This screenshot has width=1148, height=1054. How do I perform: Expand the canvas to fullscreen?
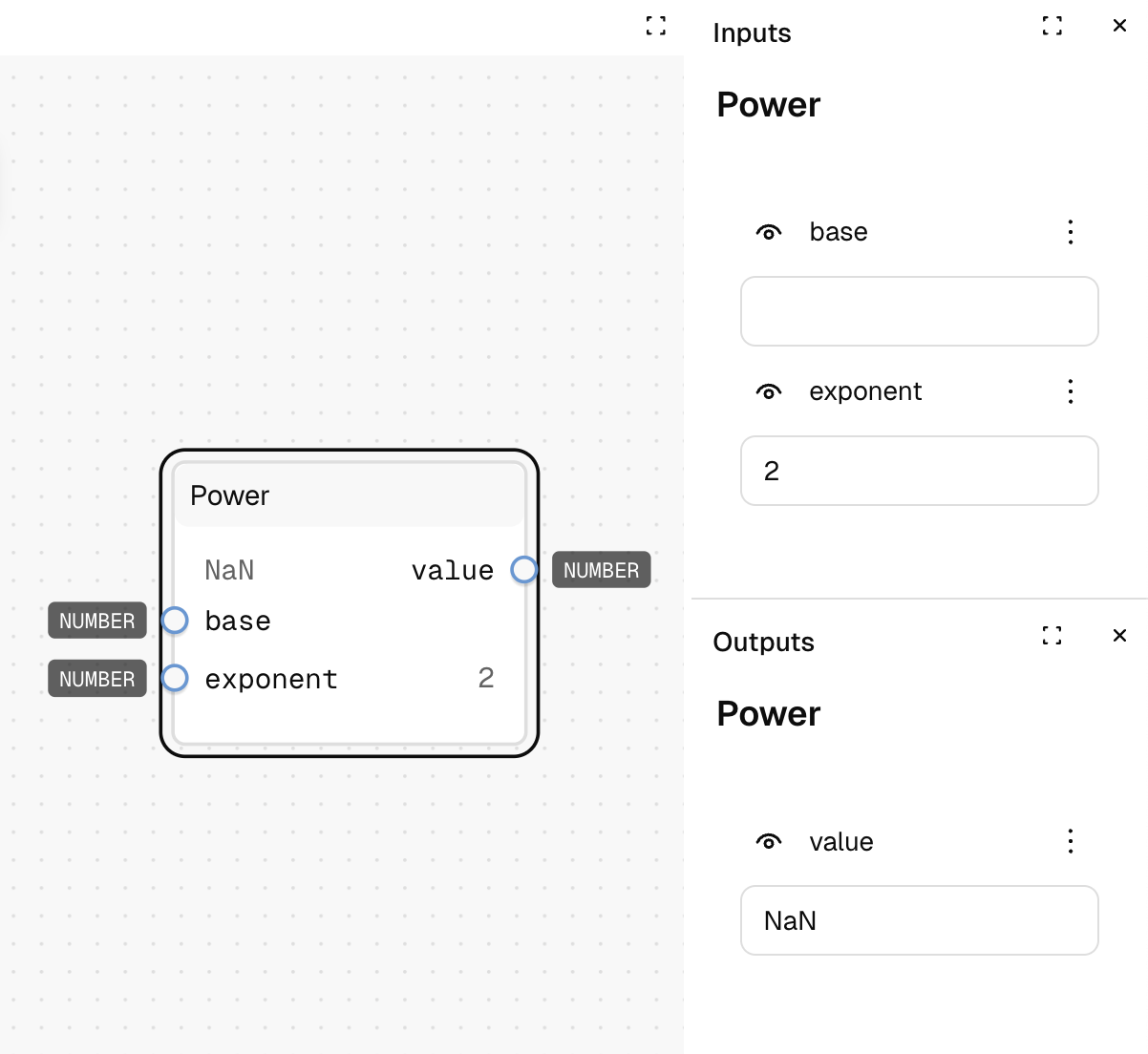coord(656,26)
